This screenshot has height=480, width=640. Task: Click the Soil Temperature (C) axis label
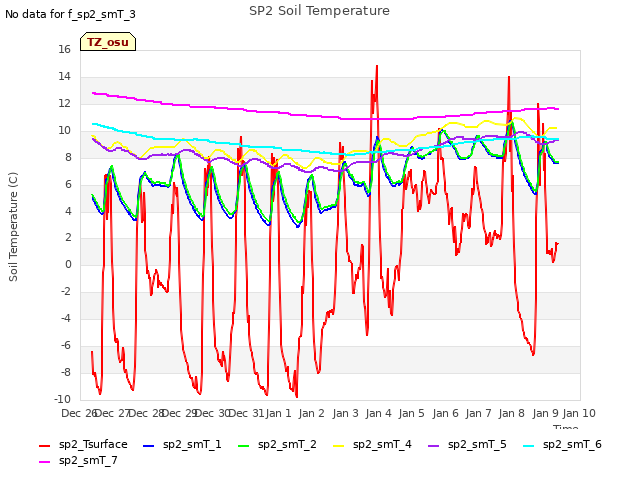[13, 227]
